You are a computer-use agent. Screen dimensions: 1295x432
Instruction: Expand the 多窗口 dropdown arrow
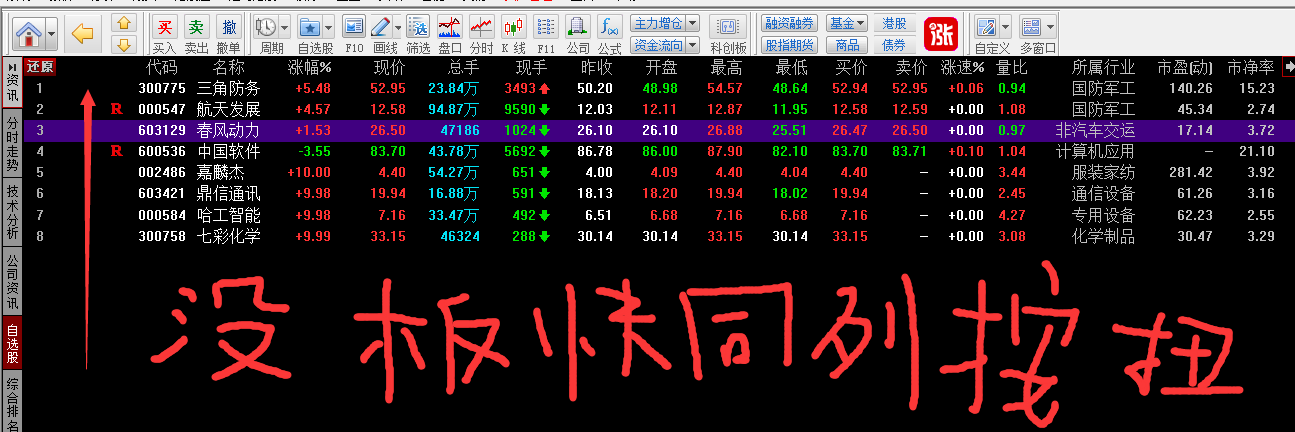coord(1050,27)
